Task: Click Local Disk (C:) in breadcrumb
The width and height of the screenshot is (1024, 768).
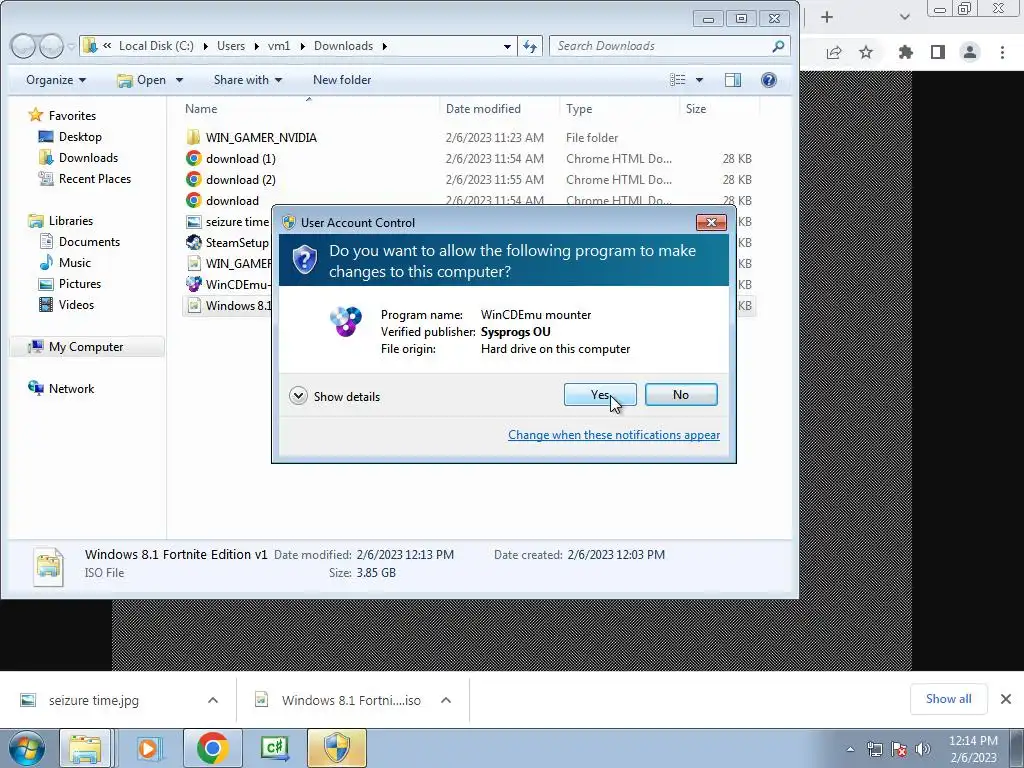Action: pyautogui.click(x=156, y=46)
